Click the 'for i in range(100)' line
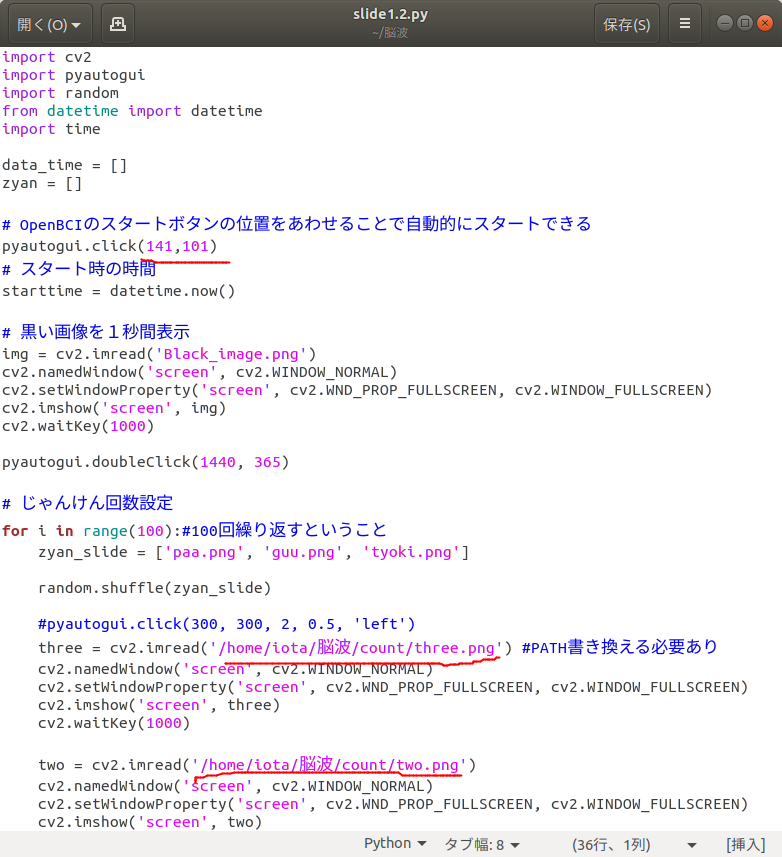 click(x=90, y=530)
